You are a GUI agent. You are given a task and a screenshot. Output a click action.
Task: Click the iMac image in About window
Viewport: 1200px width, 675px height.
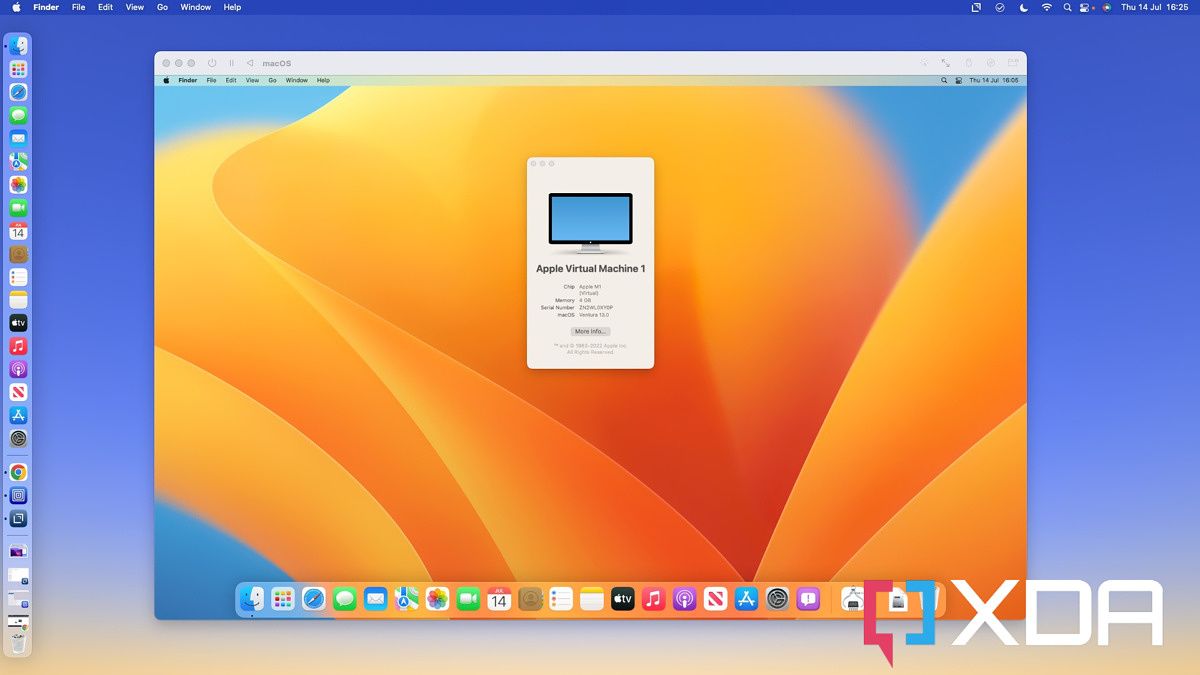point(591,221)
